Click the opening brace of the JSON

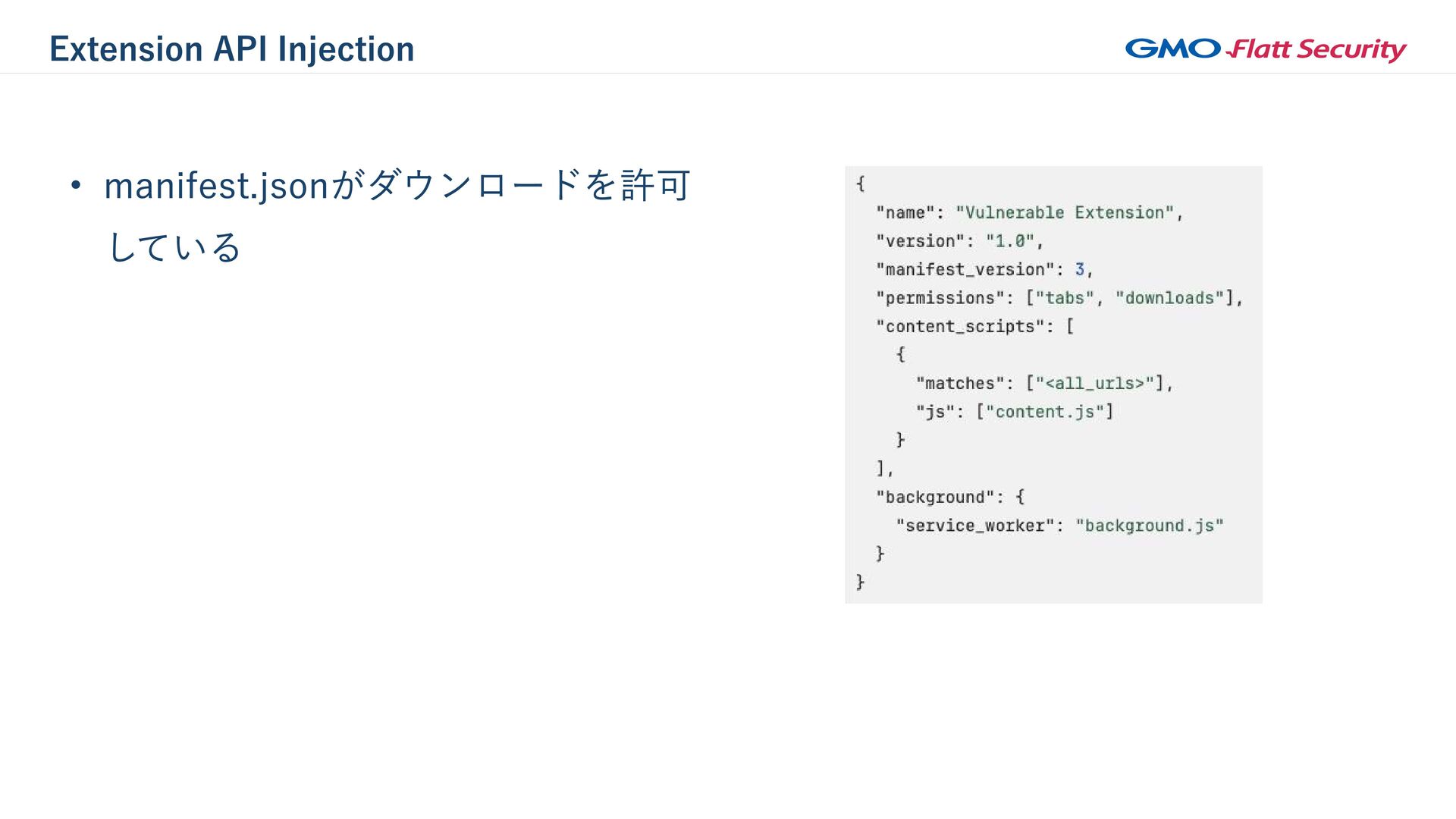point(861,184)
